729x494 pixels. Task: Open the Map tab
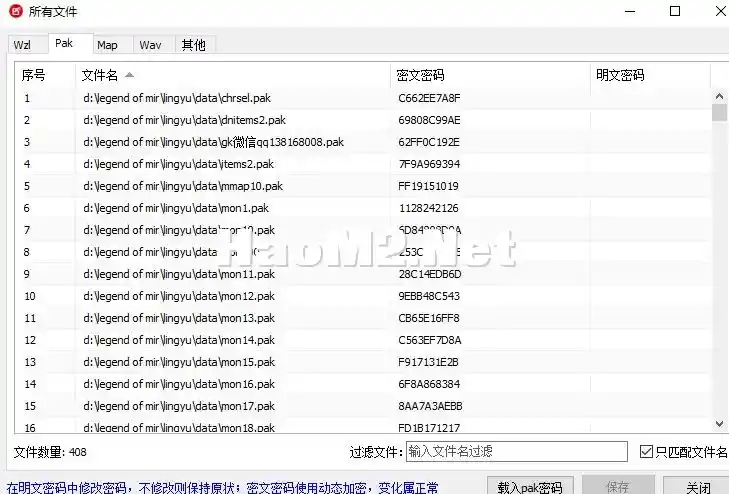pyautogui.click(x=113, y=45)
